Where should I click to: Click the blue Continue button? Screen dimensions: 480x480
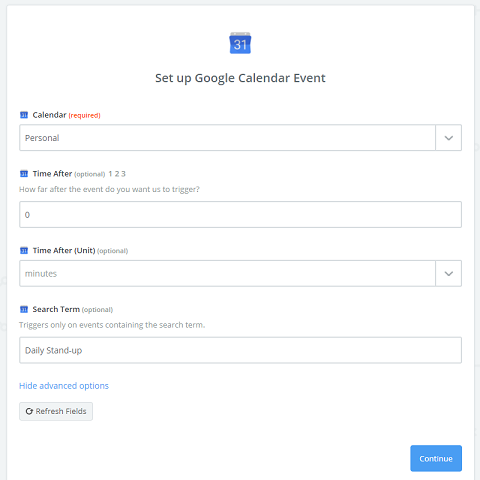point(436,458)
